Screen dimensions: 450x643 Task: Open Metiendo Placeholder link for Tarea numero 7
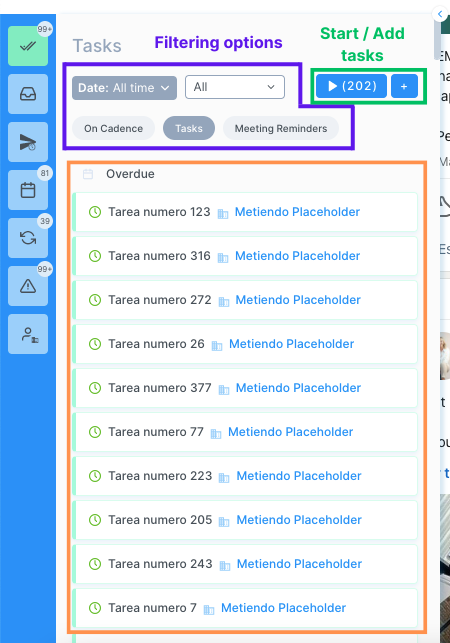[283, 608]
